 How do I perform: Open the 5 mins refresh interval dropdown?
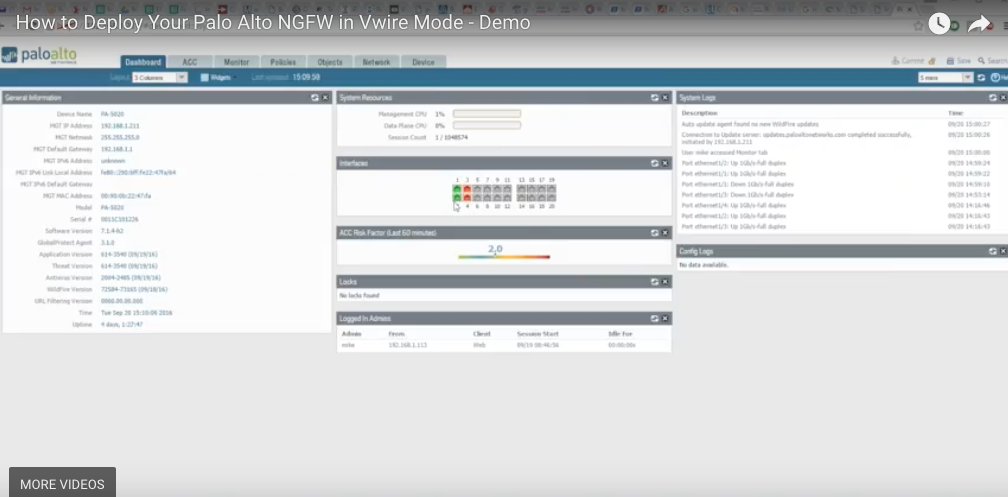[945, 78]
